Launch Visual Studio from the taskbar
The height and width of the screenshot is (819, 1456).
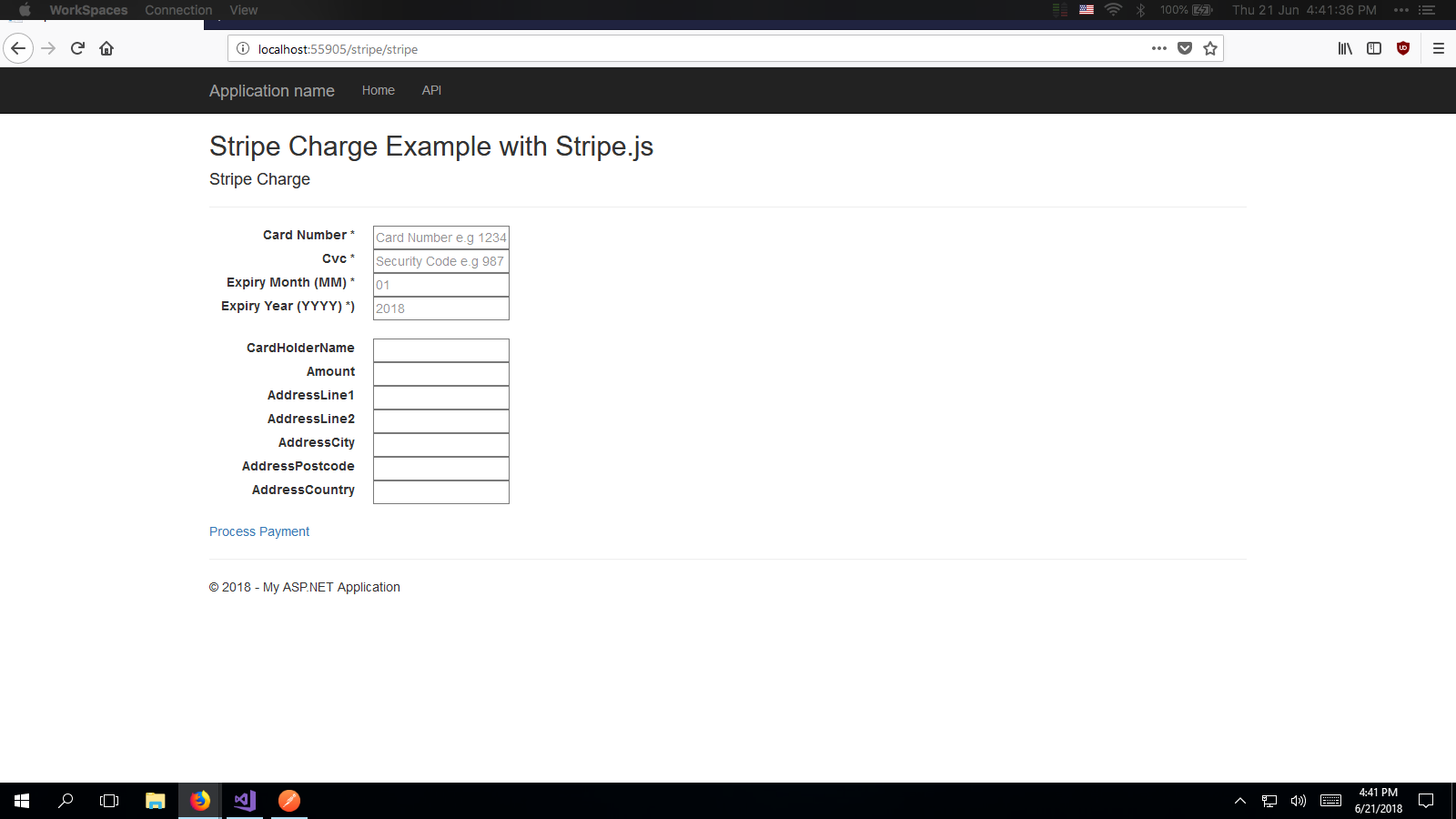pos(243,801)
